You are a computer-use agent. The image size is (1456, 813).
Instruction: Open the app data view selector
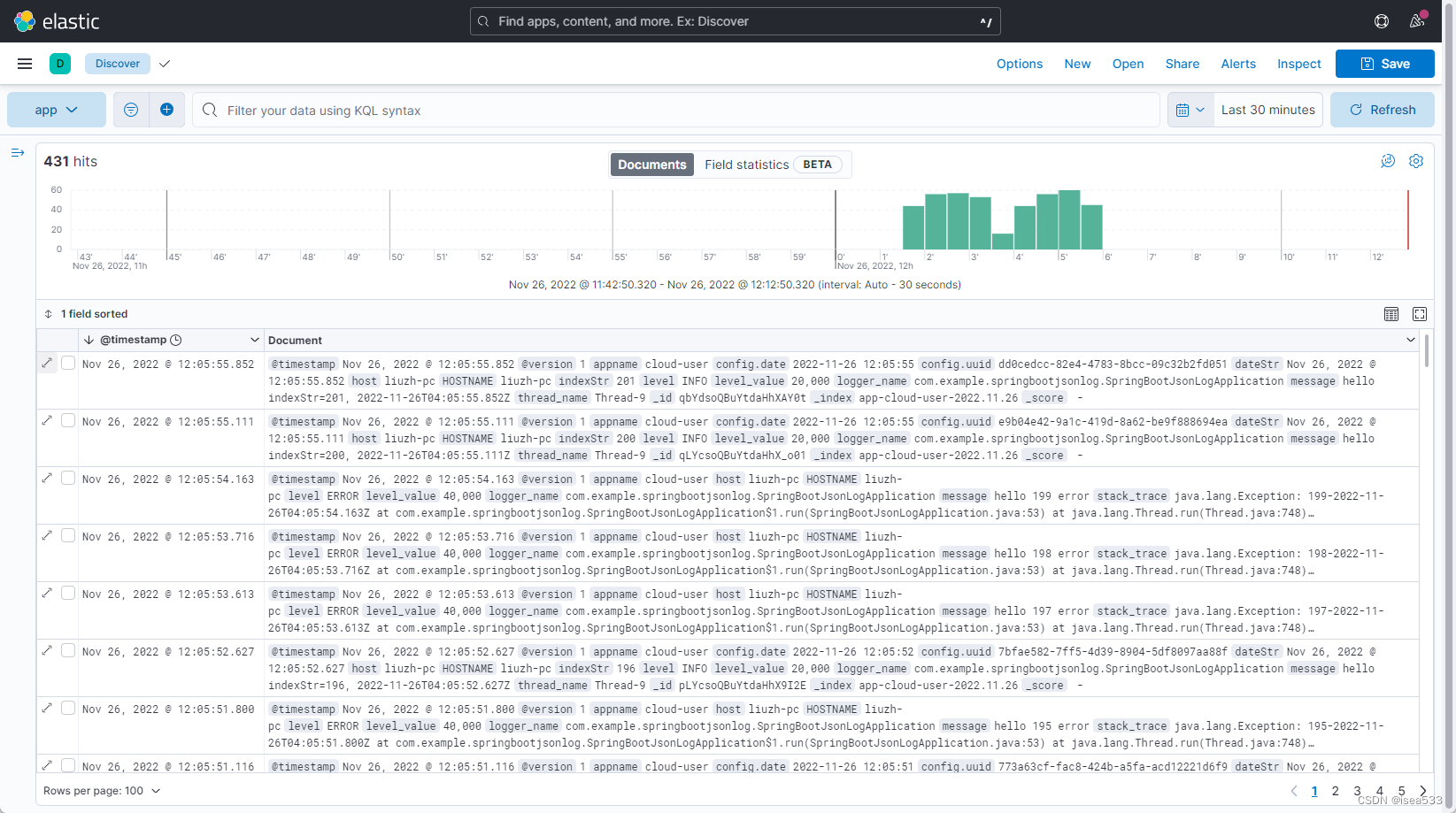click(56, 109)
